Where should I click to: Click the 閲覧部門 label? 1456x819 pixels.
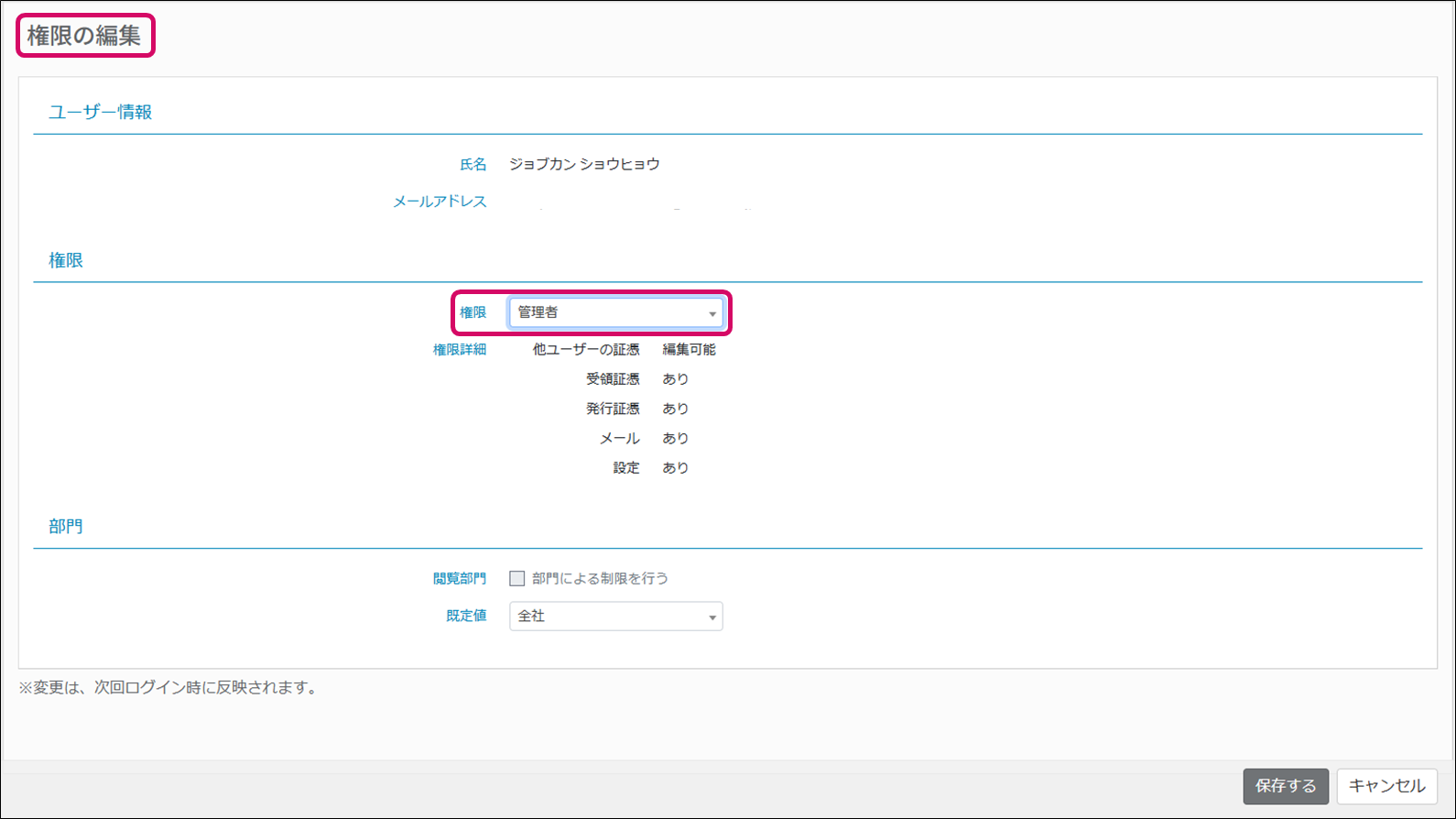(x=460, y=579)
